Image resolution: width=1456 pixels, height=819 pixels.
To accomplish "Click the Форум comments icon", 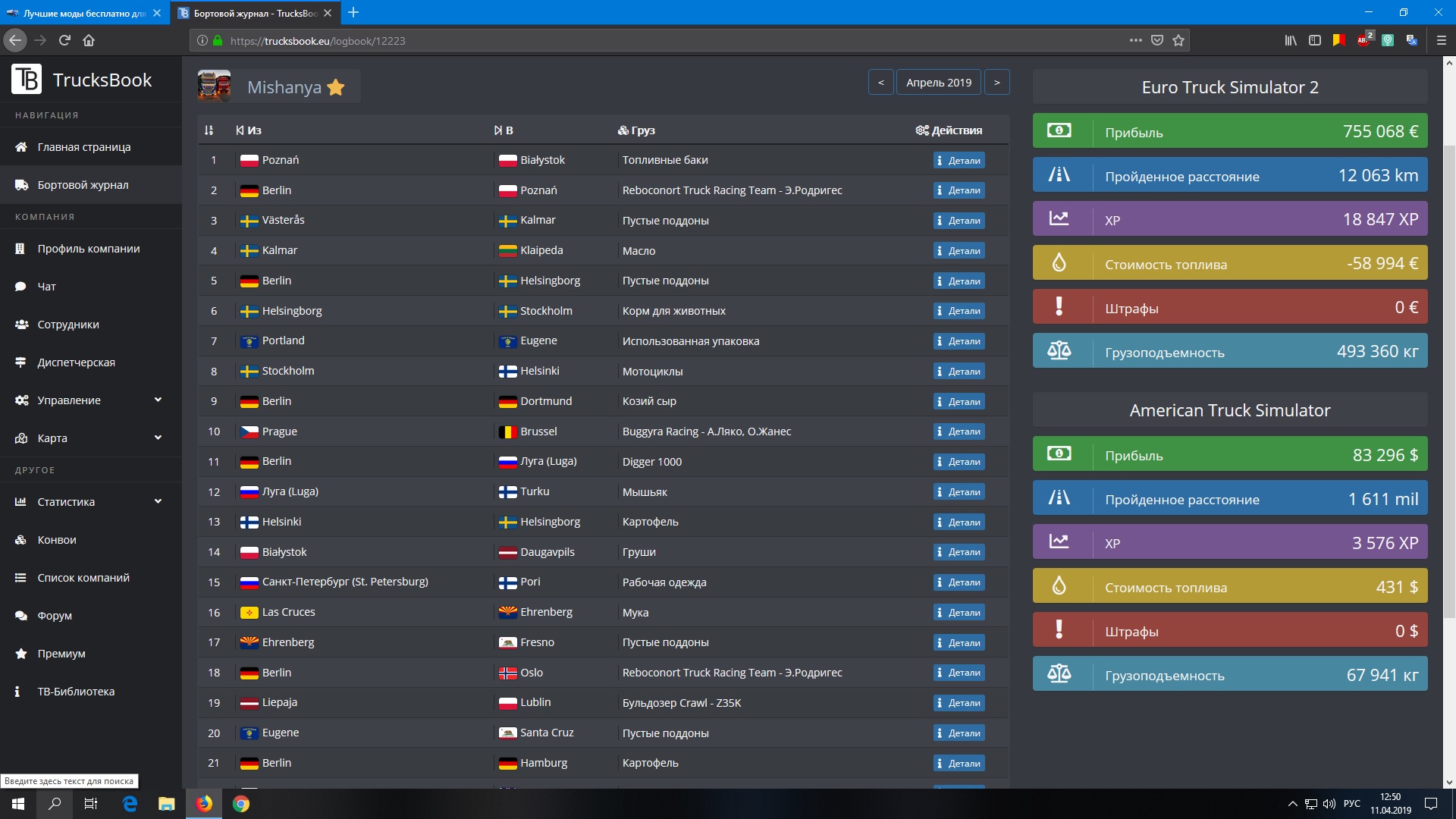I will point(21,615).
